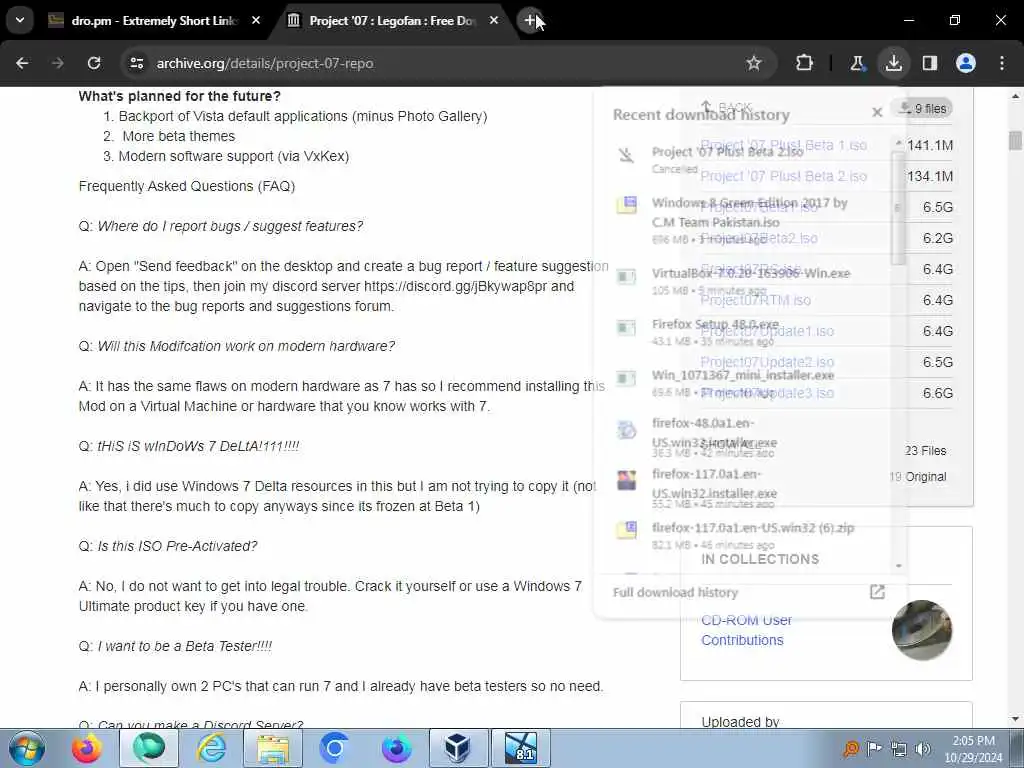Launch Internet Explorer from the taskbar
The height and width of the screenshot is (768, 1024).
pyautogui.click(x=211, y=748)
